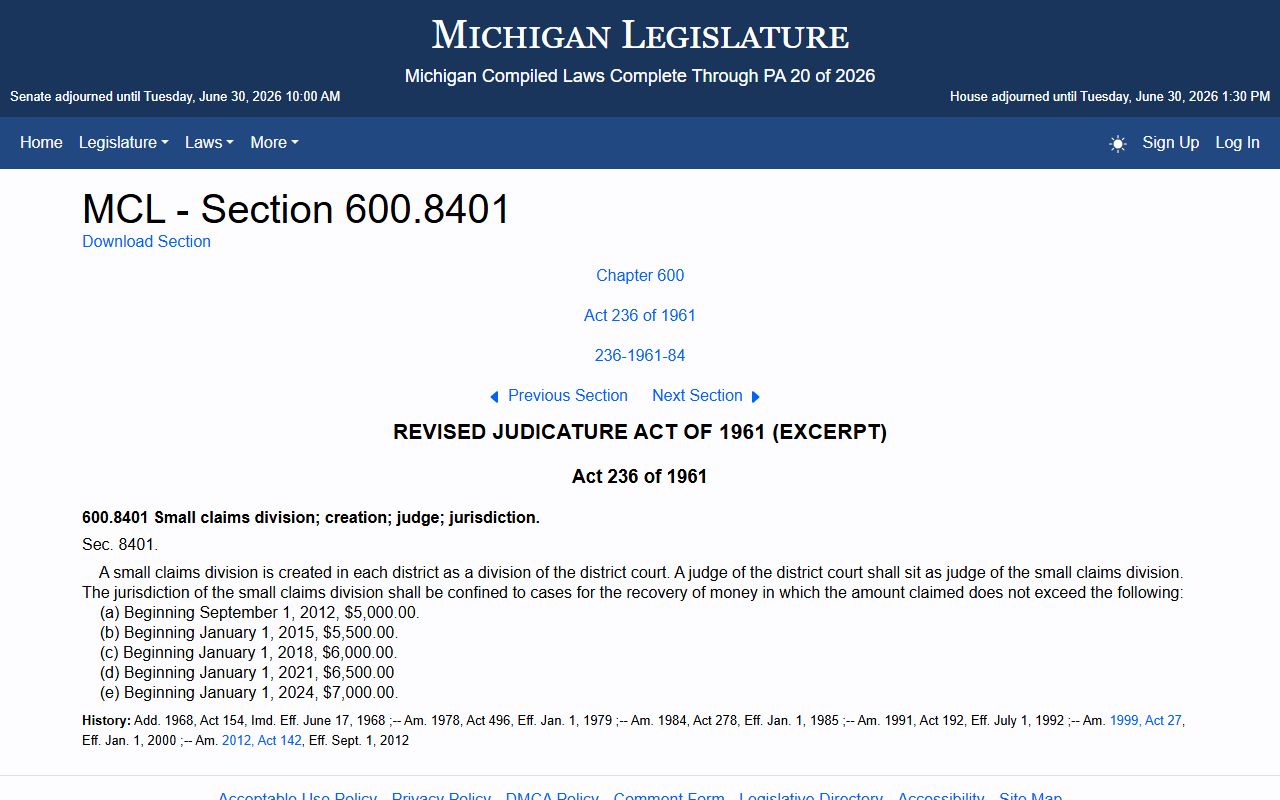The image size is (1280, 800).
Task: Go to the Previous Section
Action: tap(568, 396)
